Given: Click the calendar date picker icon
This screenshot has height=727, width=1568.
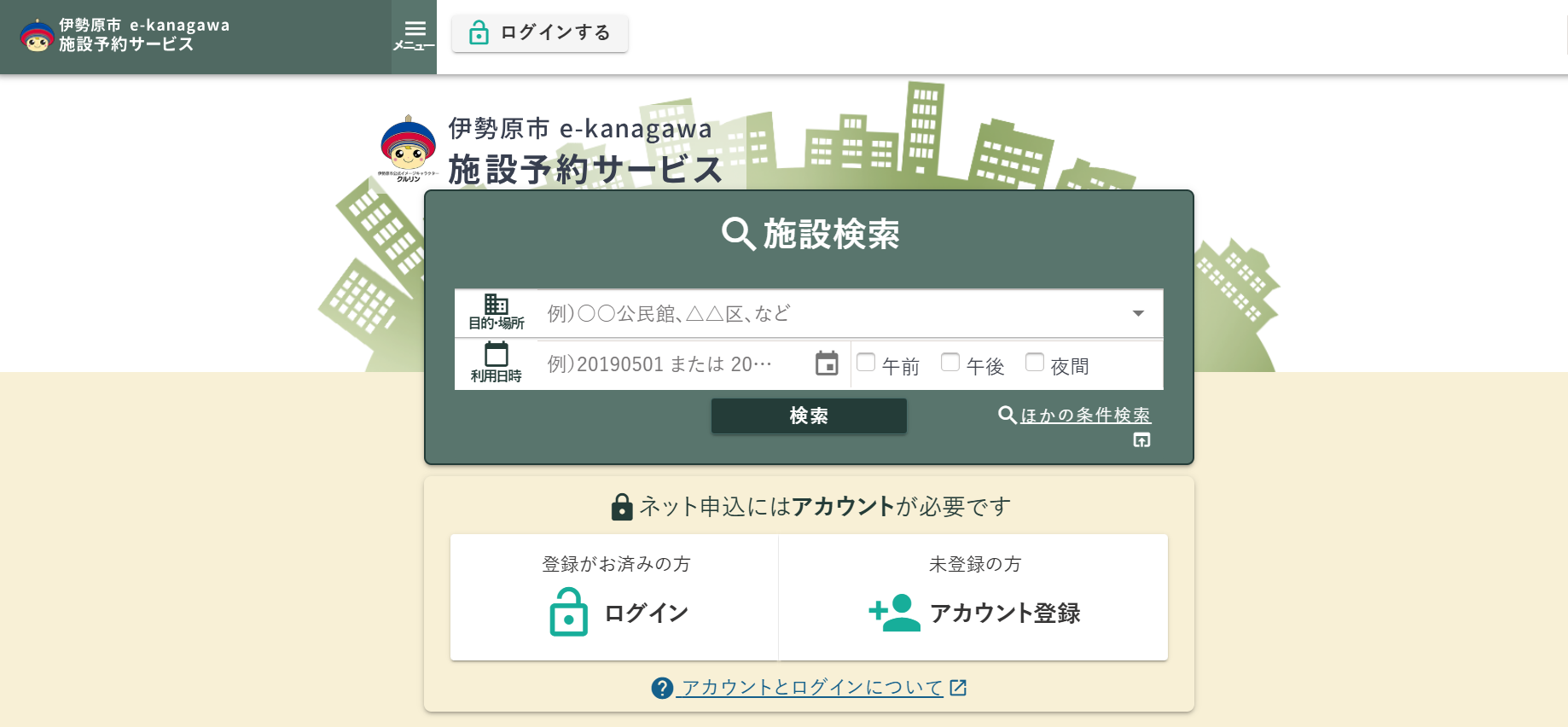Looking at the screenshot, I should pyautogui.click(x=827, y=363).
